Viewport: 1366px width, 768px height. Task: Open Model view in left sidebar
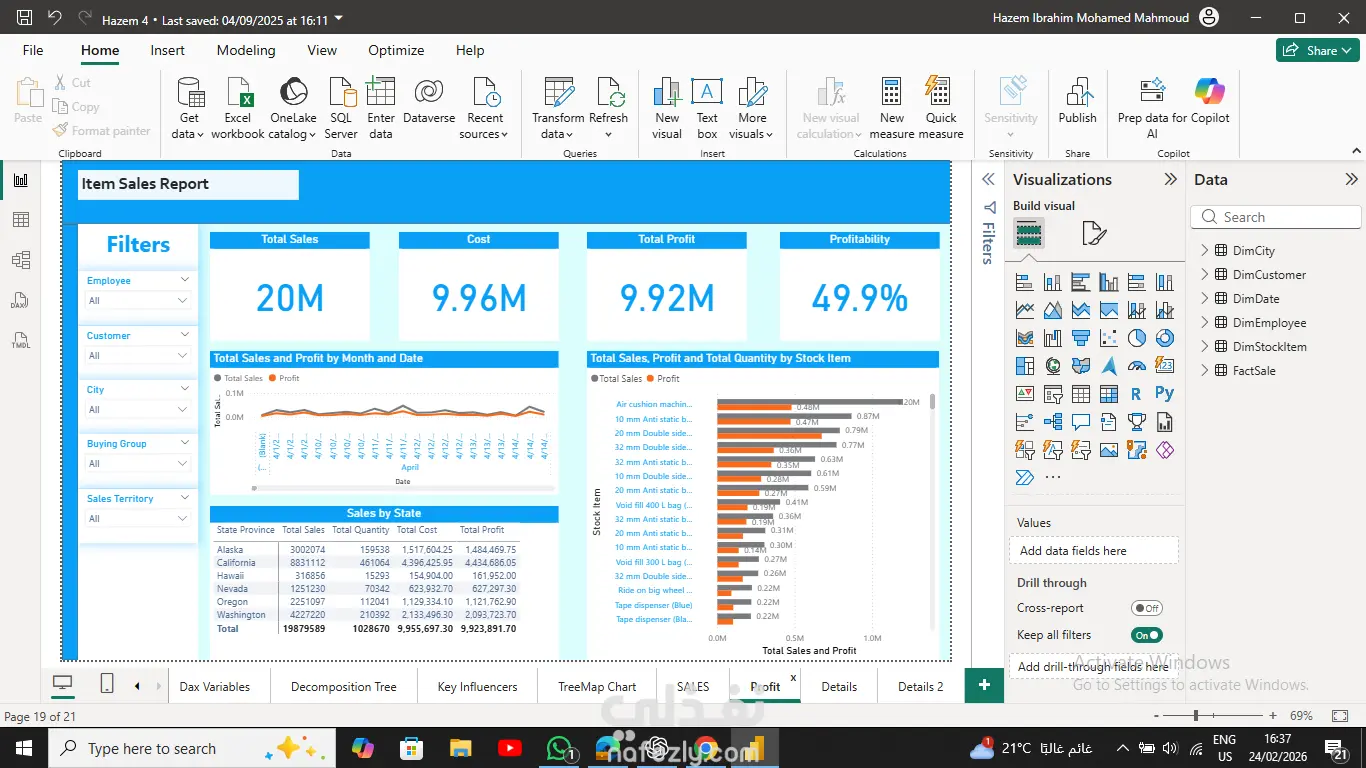click(21, 260)
